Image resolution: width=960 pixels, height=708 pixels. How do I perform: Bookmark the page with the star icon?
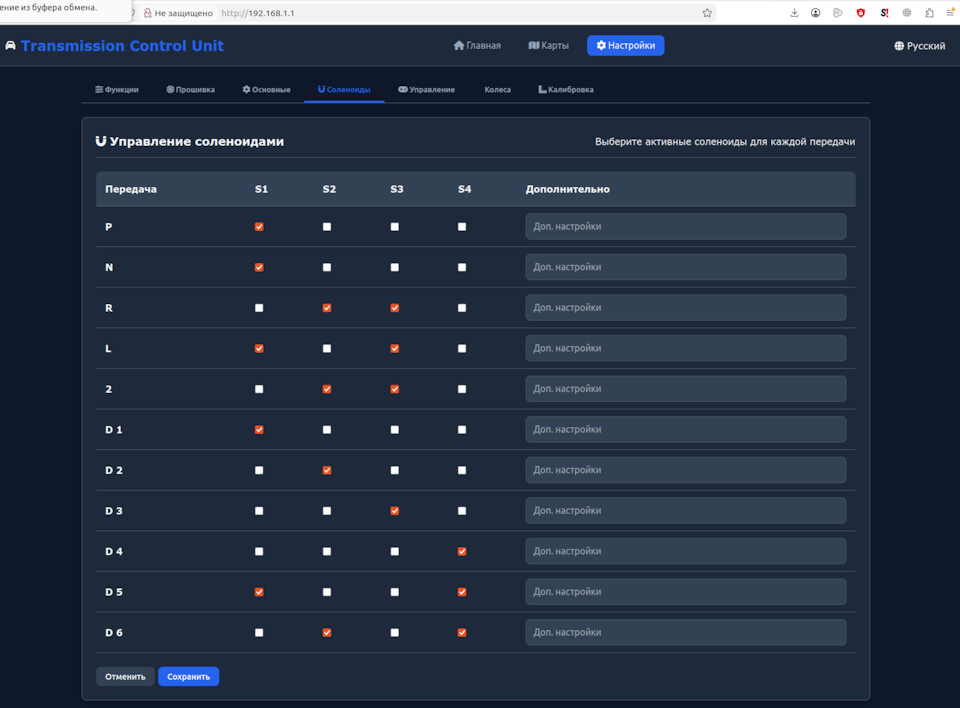(x=706, y=13)
